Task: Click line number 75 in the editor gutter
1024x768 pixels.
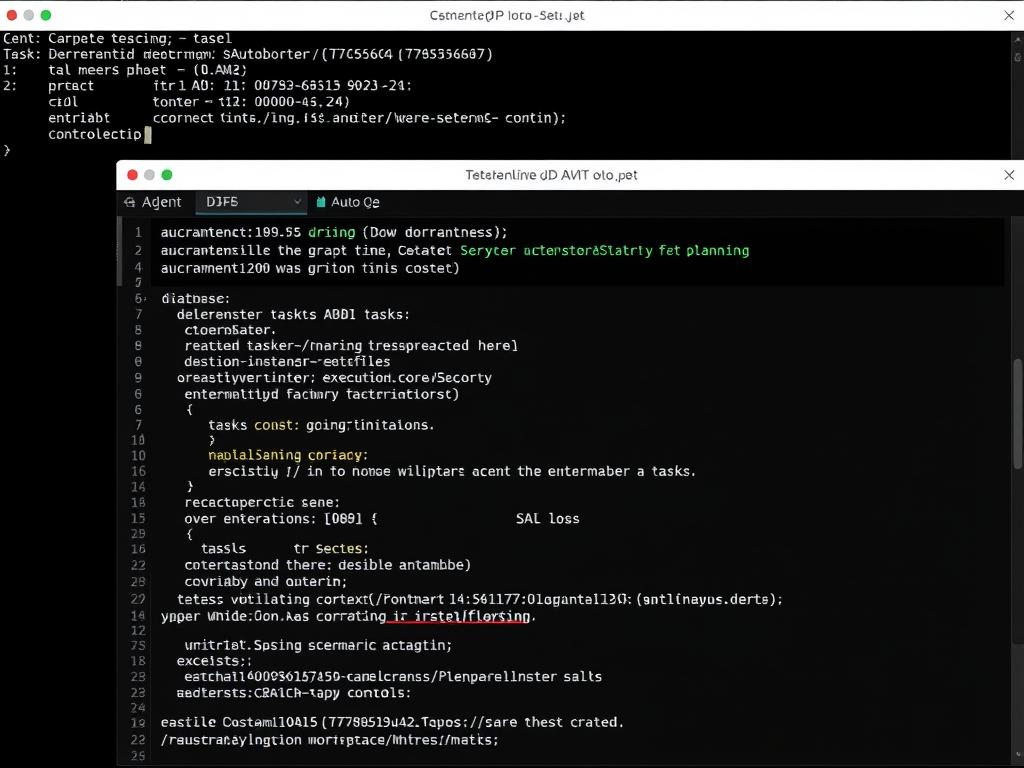Action: click(x=138, y=646)
